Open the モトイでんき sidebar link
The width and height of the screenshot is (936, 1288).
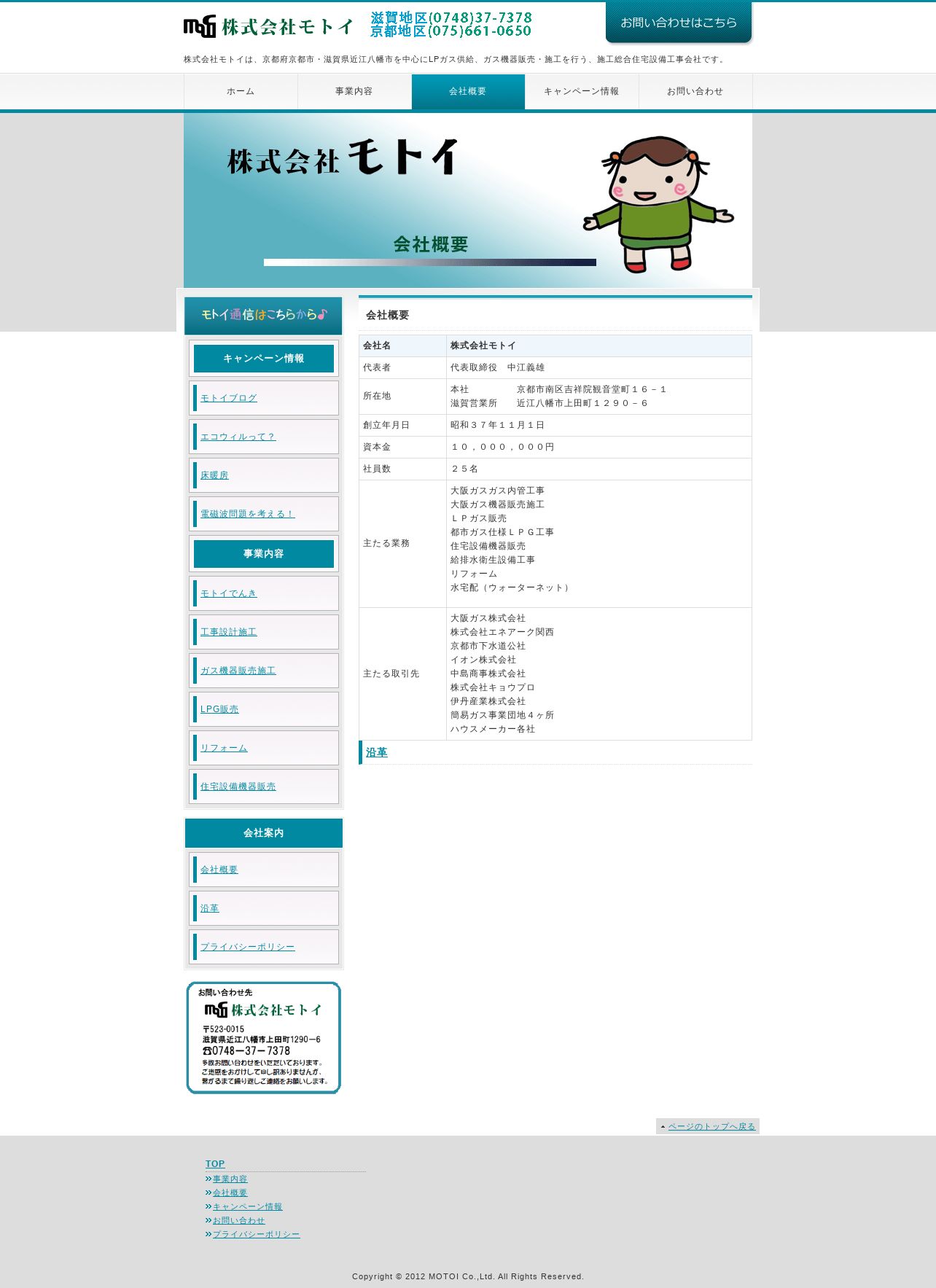228,593
